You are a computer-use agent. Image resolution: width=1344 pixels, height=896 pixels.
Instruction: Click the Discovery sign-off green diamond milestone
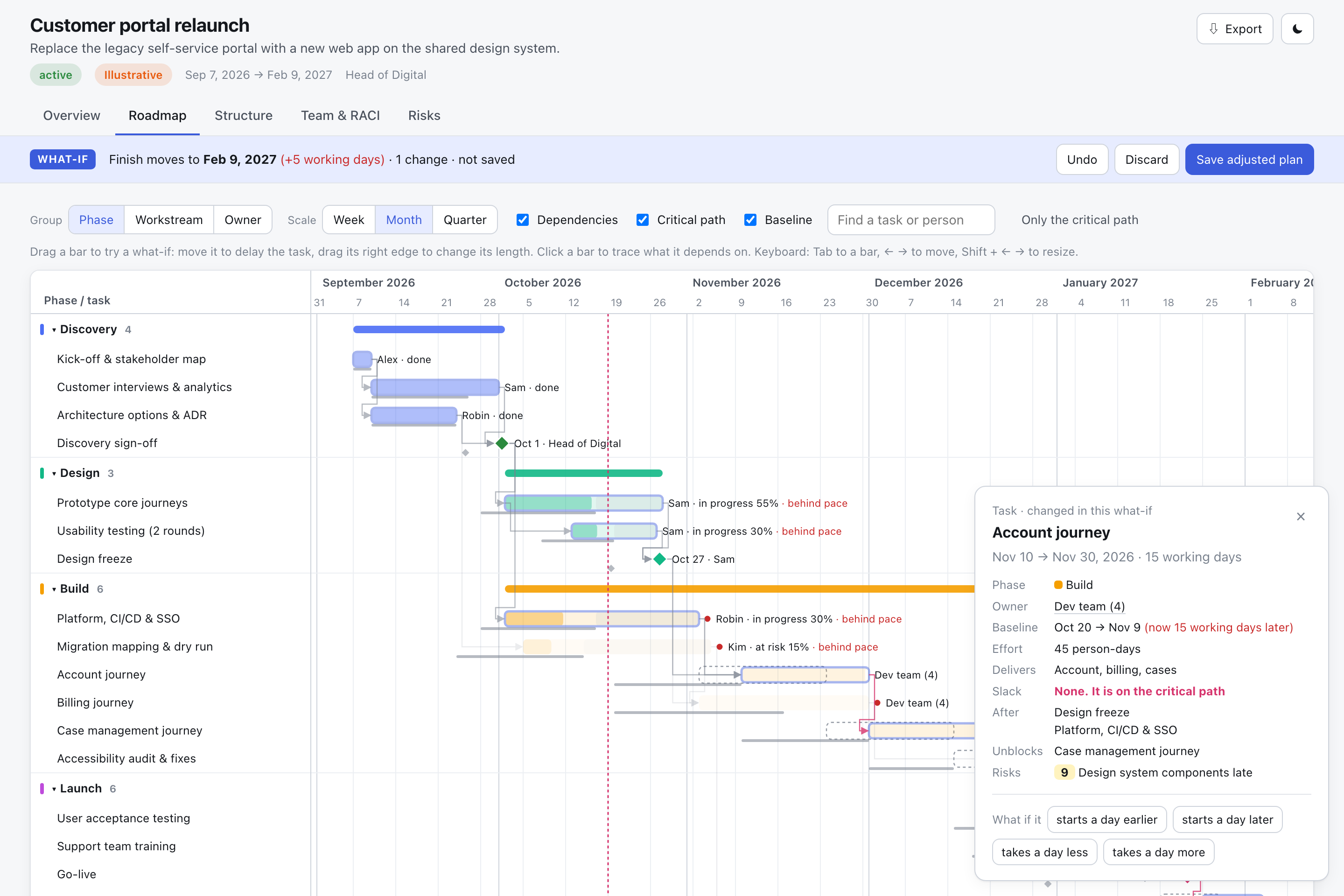(x=502, y=443)
